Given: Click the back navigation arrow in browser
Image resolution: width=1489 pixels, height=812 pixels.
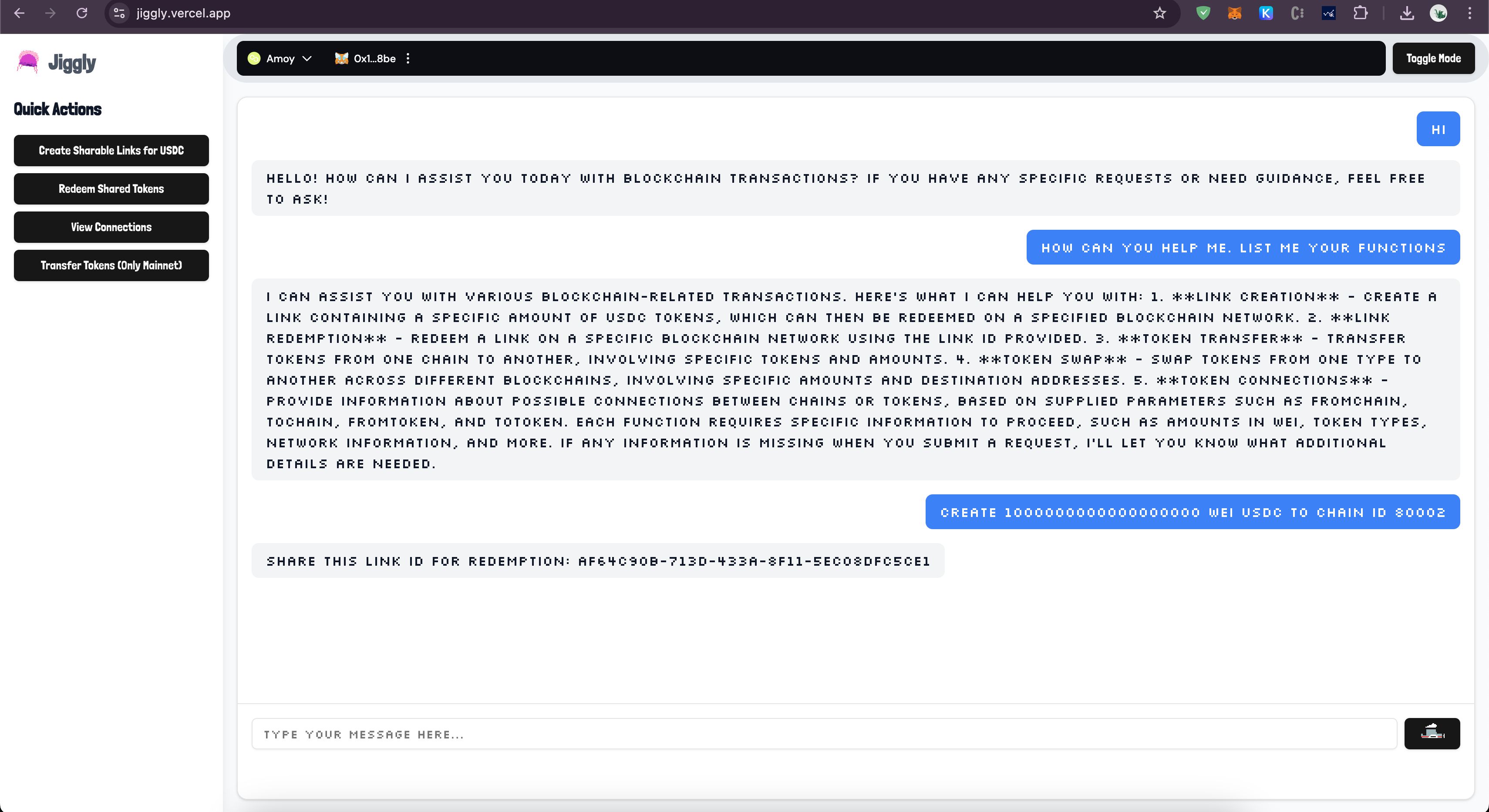Looking at the screenshot, I should 20,14.
